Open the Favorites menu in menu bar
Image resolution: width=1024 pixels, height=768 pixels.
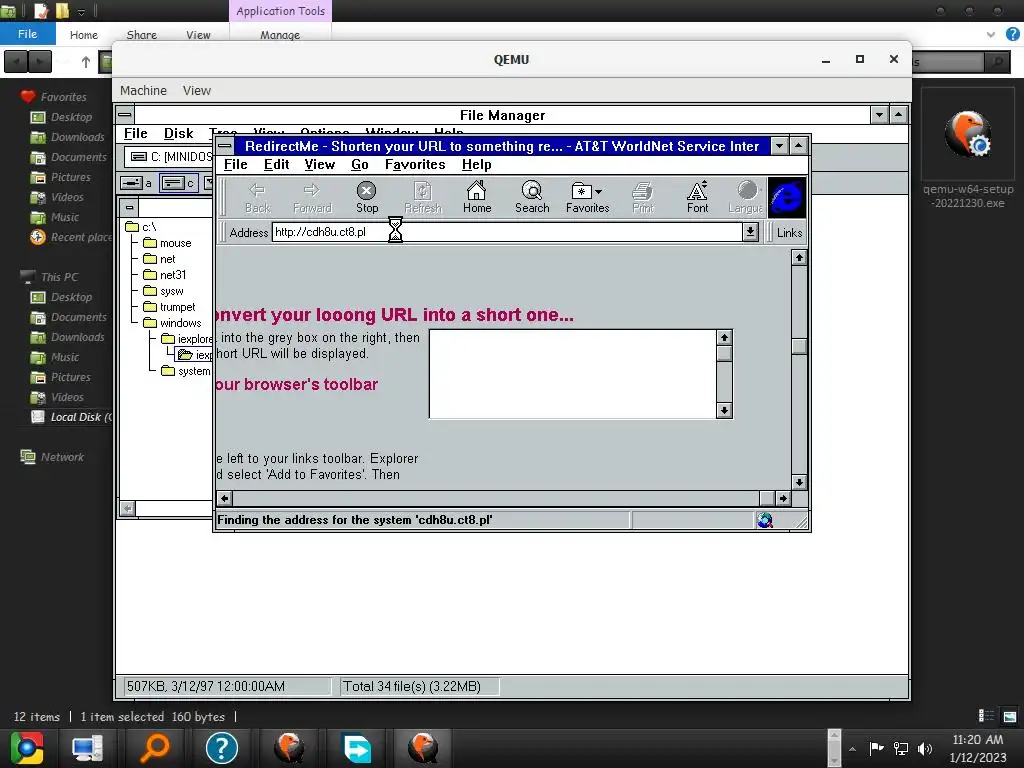click(415, 165)
